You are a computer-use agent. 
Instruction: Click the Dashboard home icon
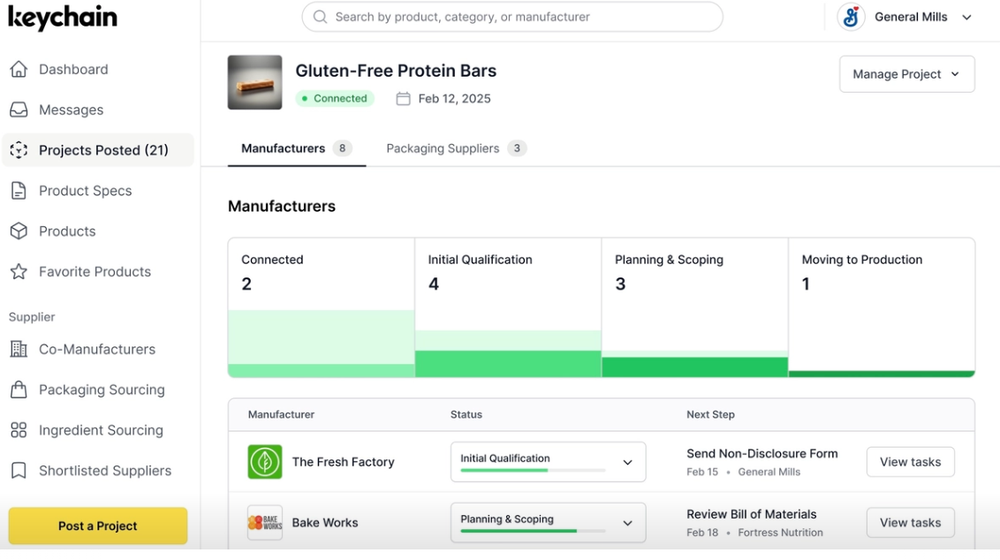18,69
